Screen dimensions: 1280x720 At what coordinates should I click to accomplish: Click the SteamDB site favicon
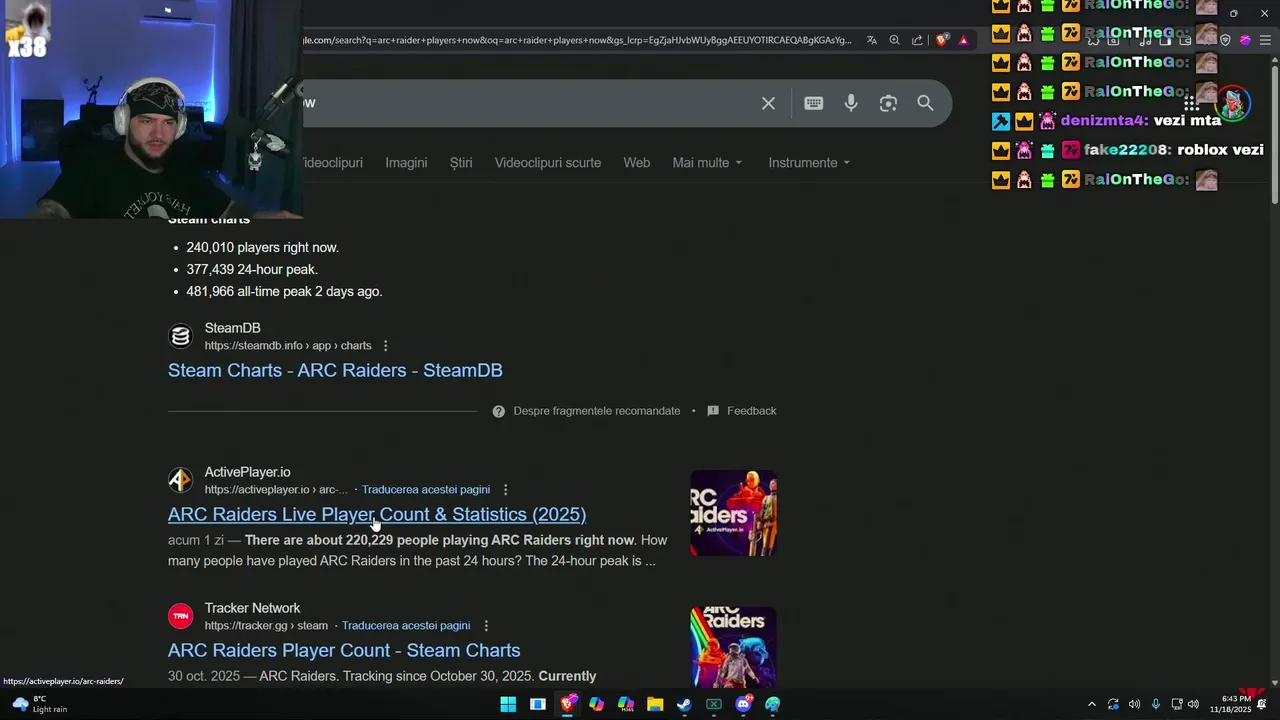coord(180,337)
